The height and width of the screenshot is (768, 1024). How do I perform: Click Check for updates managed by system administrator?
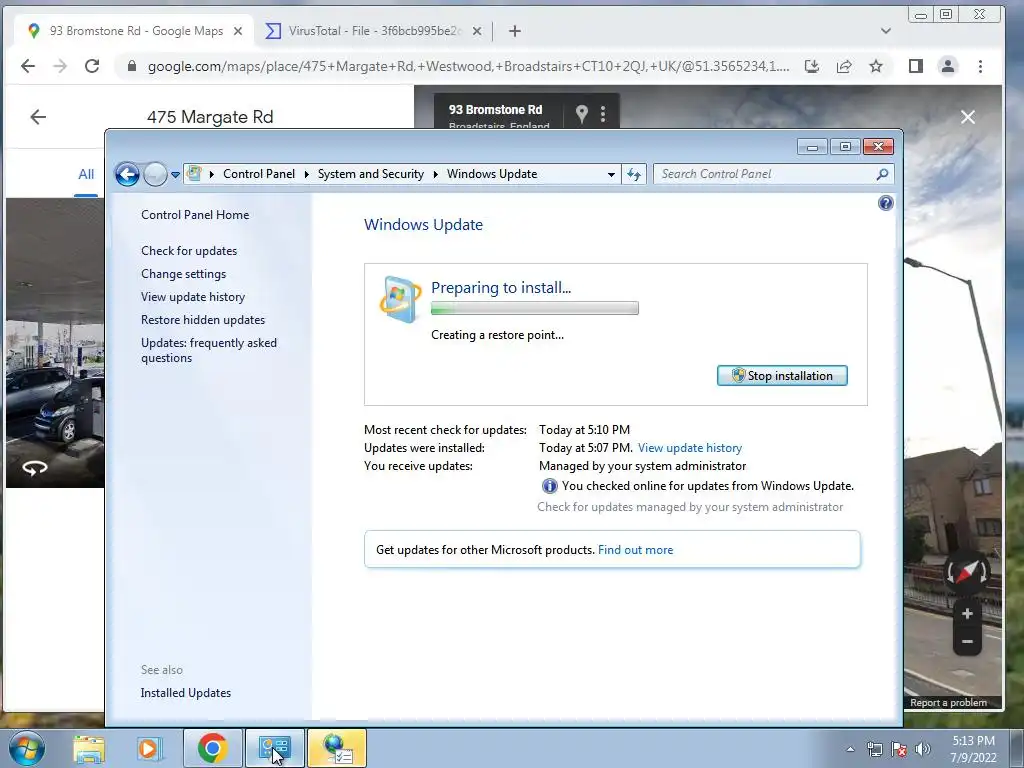[690, 507]
